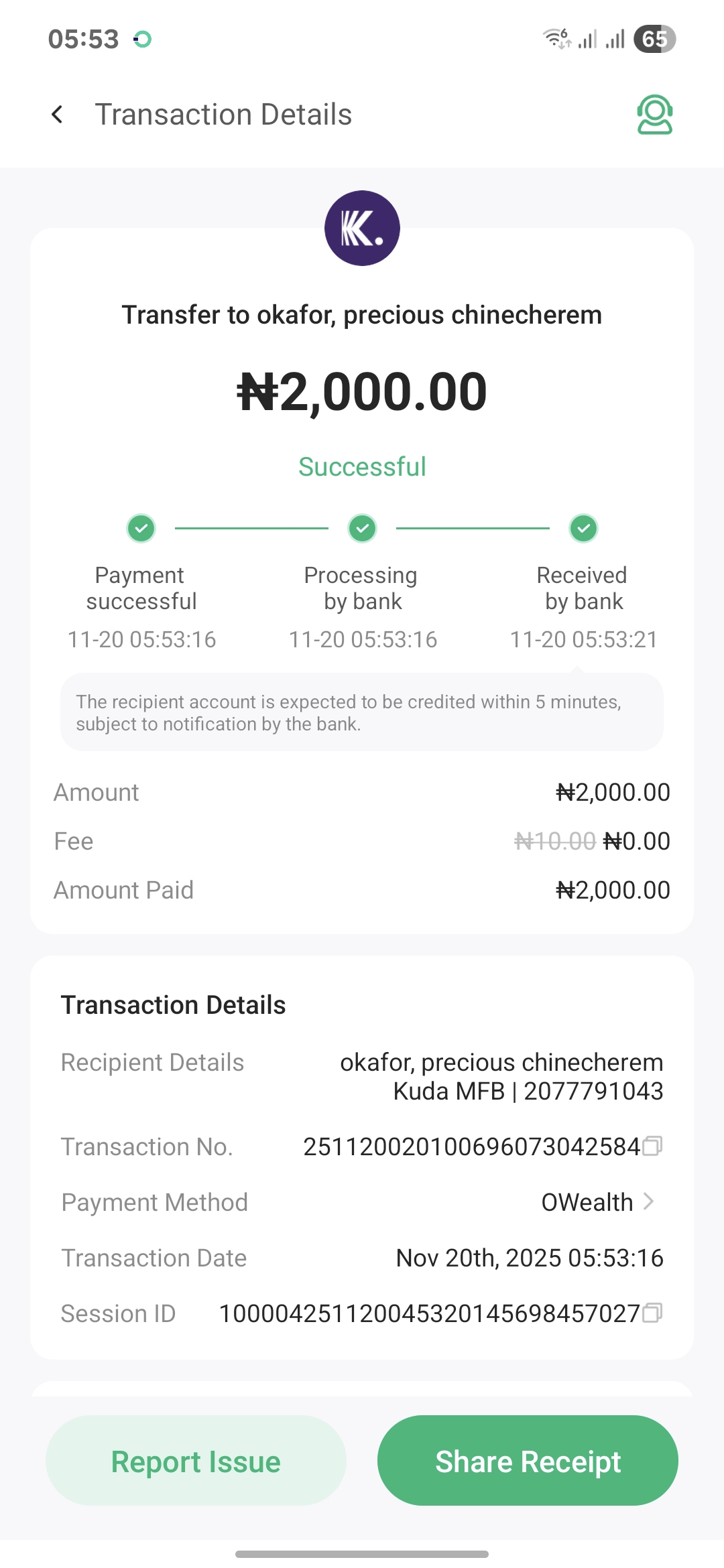
Task: Expand OWealth payment method details
Action: tap(587, 1203)
